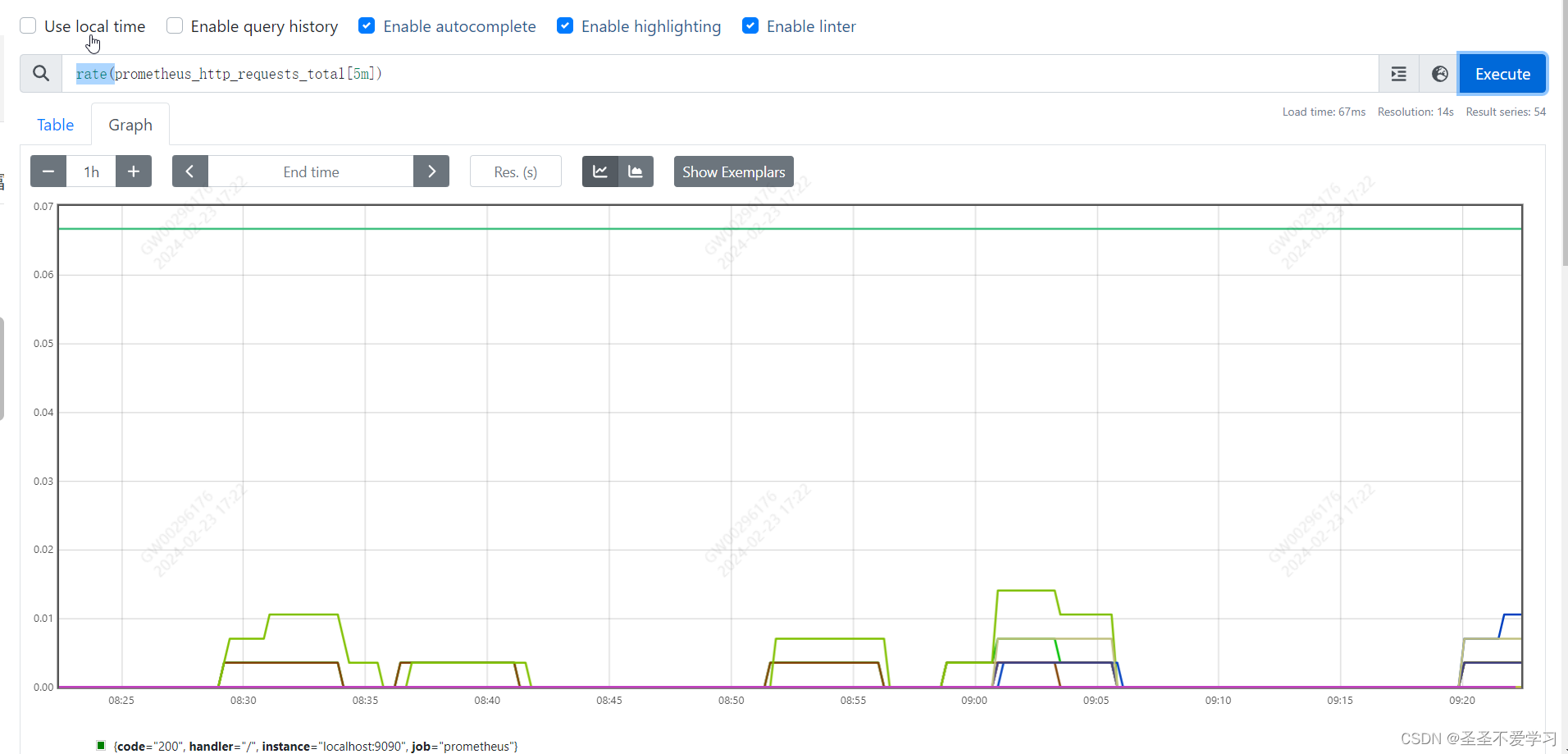This screenshot has height=754, width=1568.
Task: Click the Load time: 67ms text
Action: pos(1324,112)
